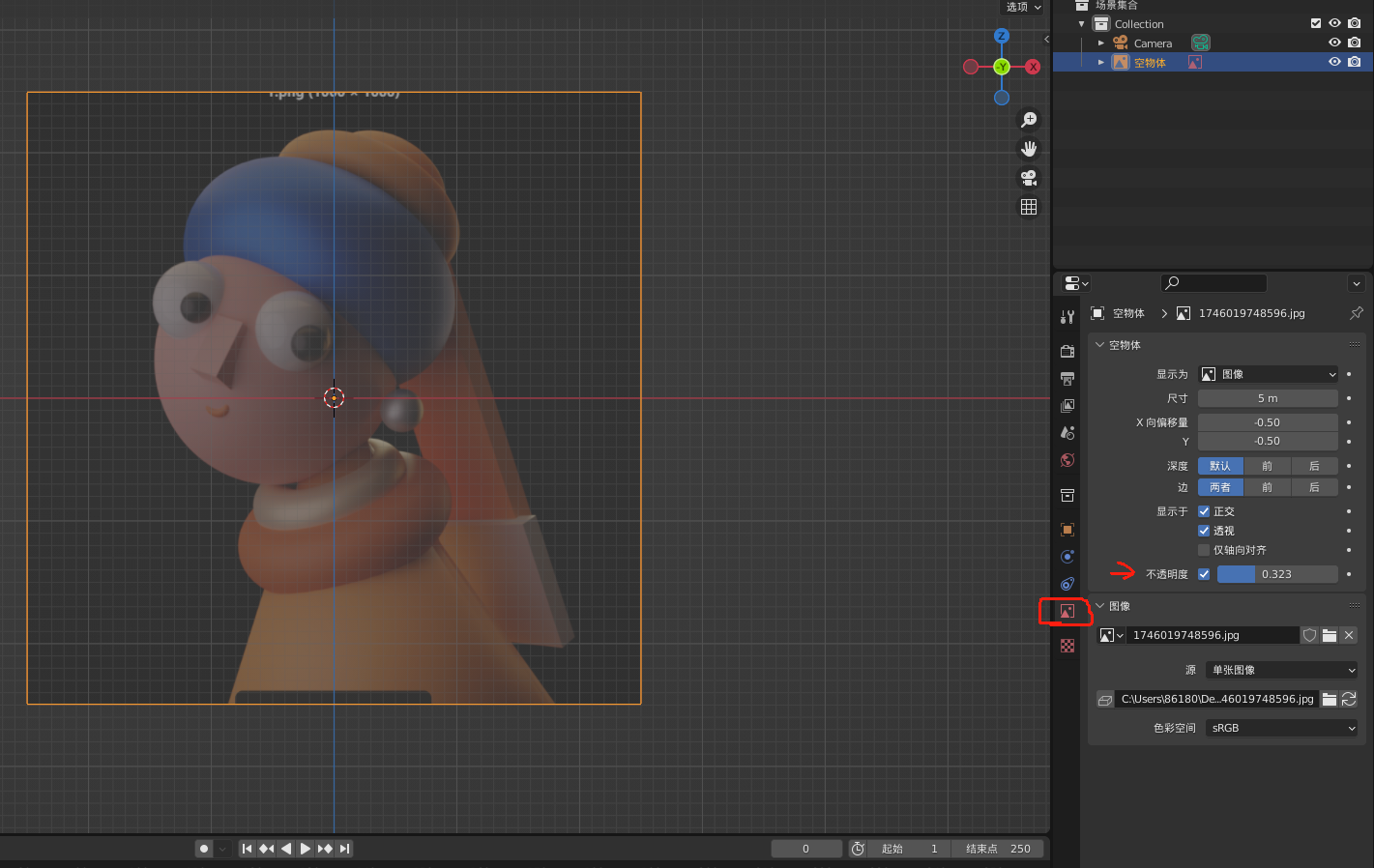Select 默认 depth option

[1220, 466]
